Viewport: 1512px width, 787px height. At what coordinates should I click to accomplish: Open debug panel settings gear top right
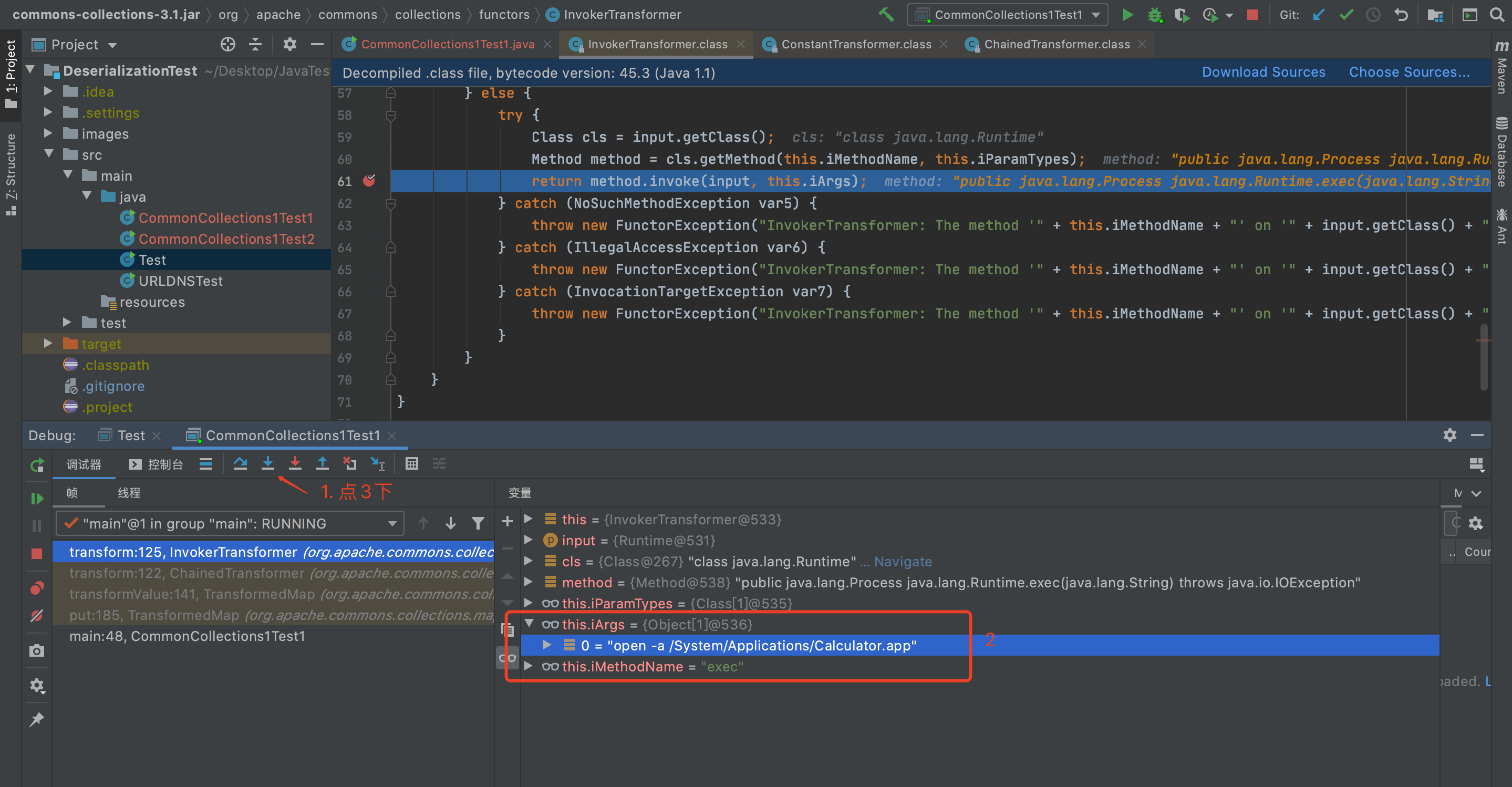coord(1450,435)
